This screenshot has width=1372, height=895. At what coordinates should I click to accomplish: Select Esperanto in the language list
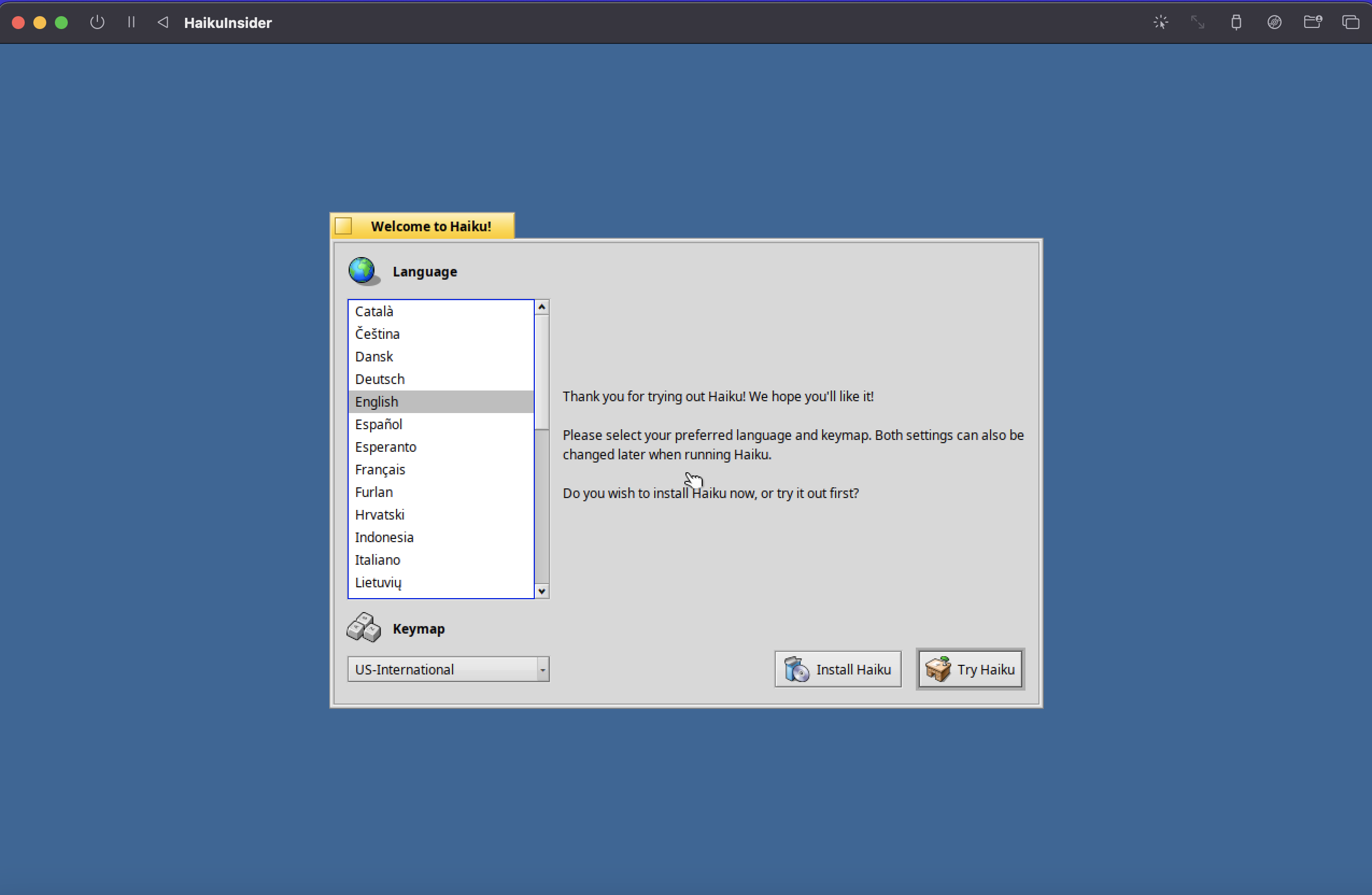click(x=441, y=446)
